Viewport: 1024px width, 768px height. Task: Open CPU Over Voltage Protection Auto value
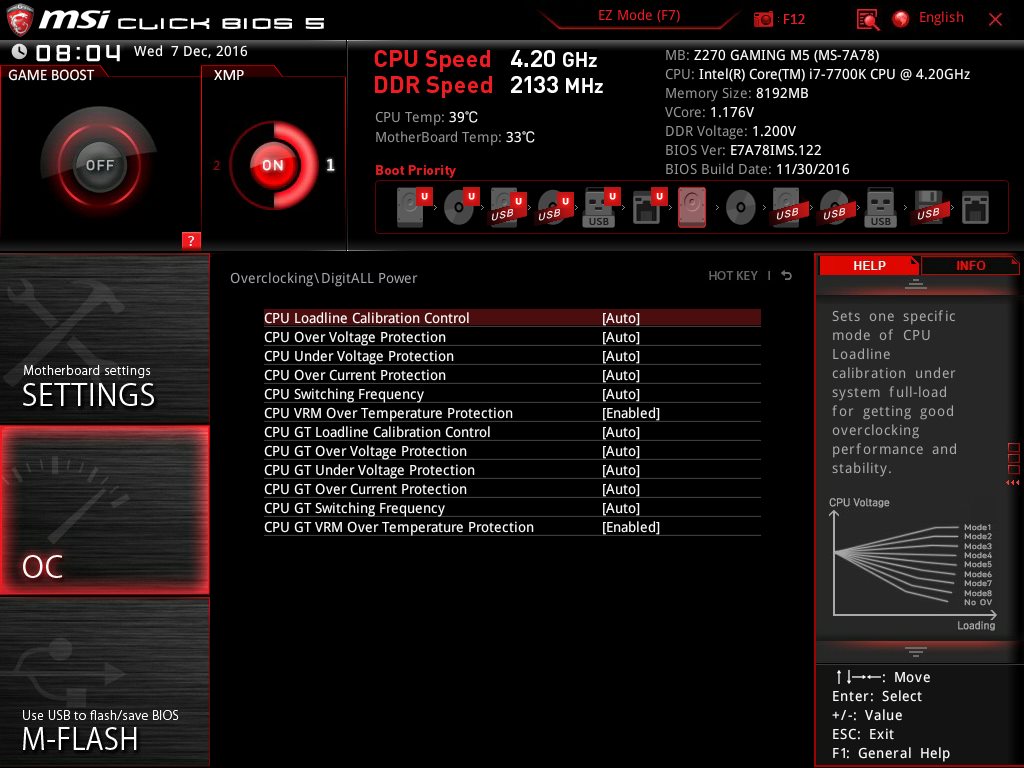point(621,337)
